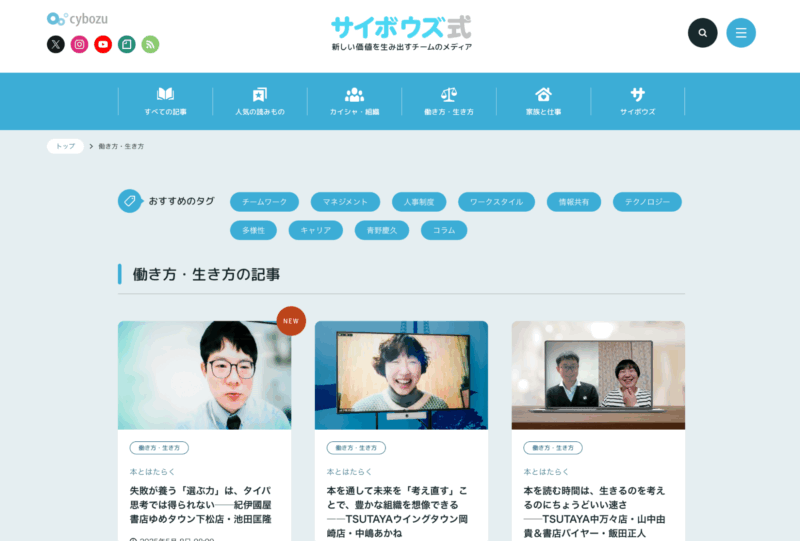Click 働き方・生き方 label on TSUTAYA中万々店 card

[553, 448]
